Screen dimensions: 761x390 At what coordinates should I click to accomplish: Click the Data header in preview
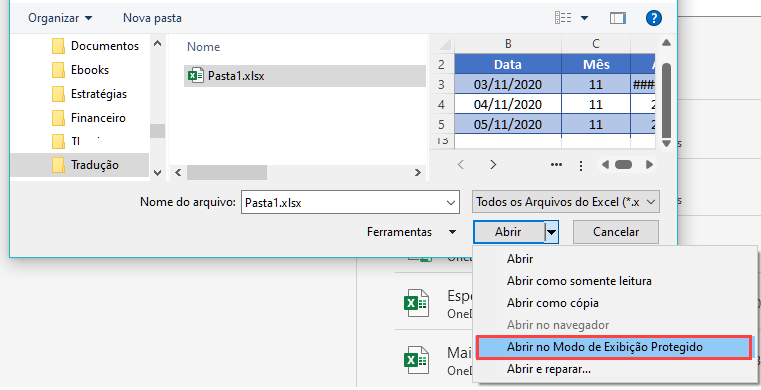(x=508, y=64)
